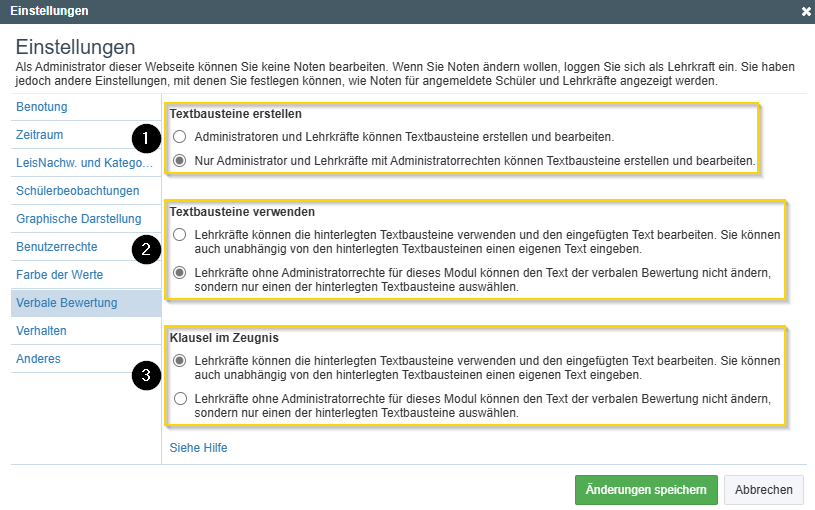Open the Farbe der Werte tab
This screenshot has height=510, width=815.
pos(59,274)
